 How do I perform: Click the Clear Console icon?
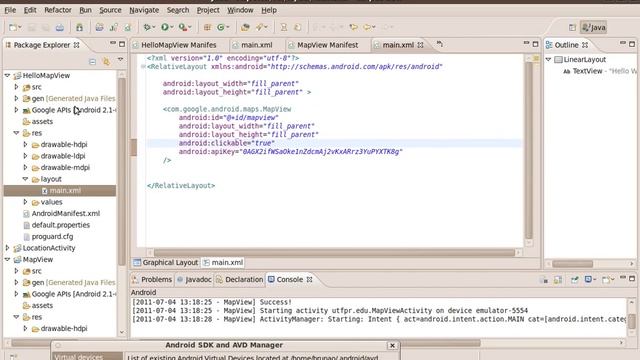[x=543, y=280]
